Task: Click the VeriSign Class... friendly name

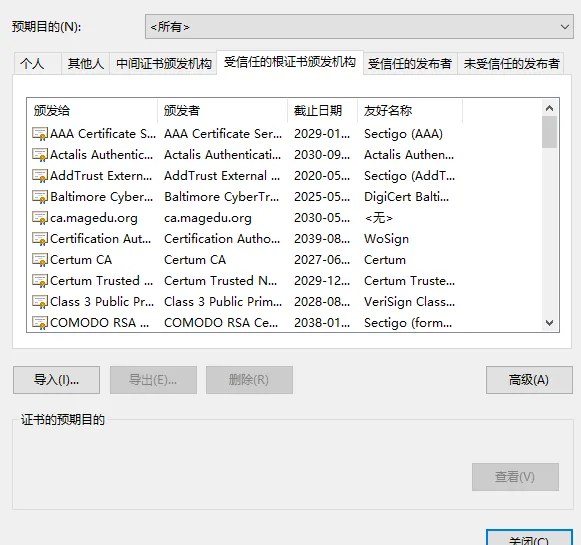Action: click(x=409, y=302)
